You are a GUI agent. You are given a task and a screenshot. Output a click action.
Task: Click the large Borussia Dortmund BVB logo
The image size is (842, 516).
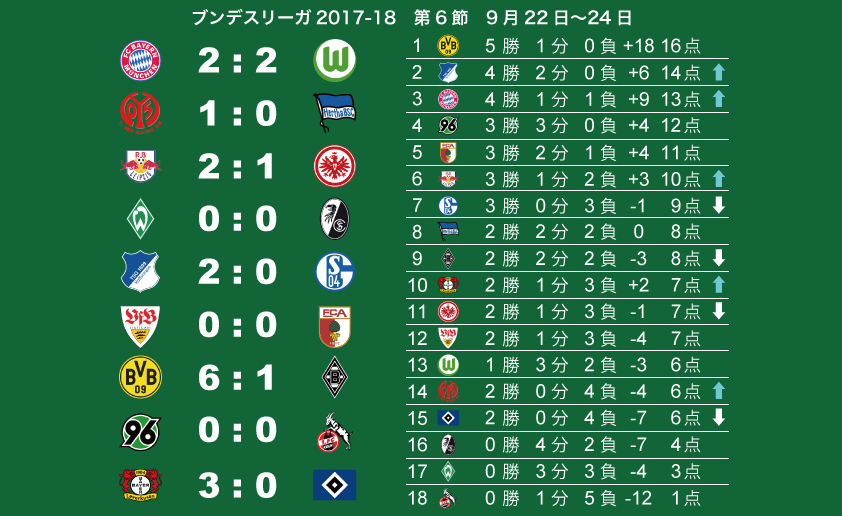point(140,377)
